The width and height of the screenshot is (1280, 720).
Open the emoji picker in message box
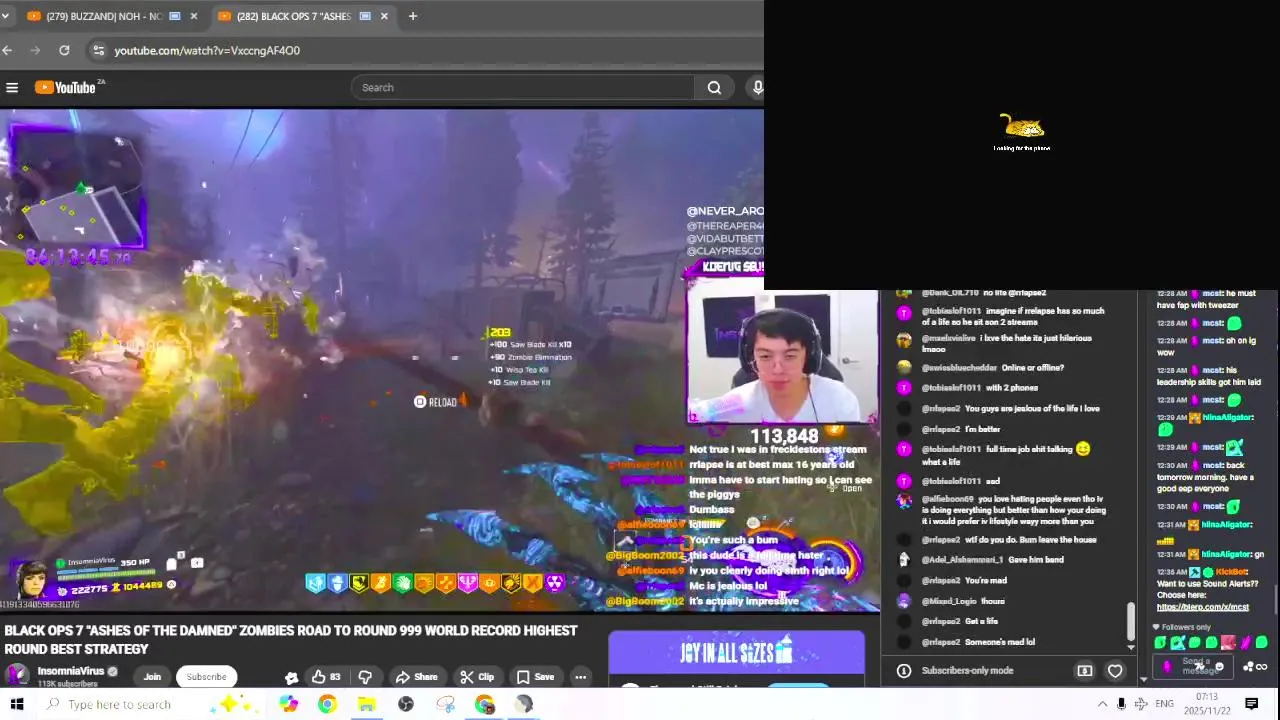(x=1218, y=667)
